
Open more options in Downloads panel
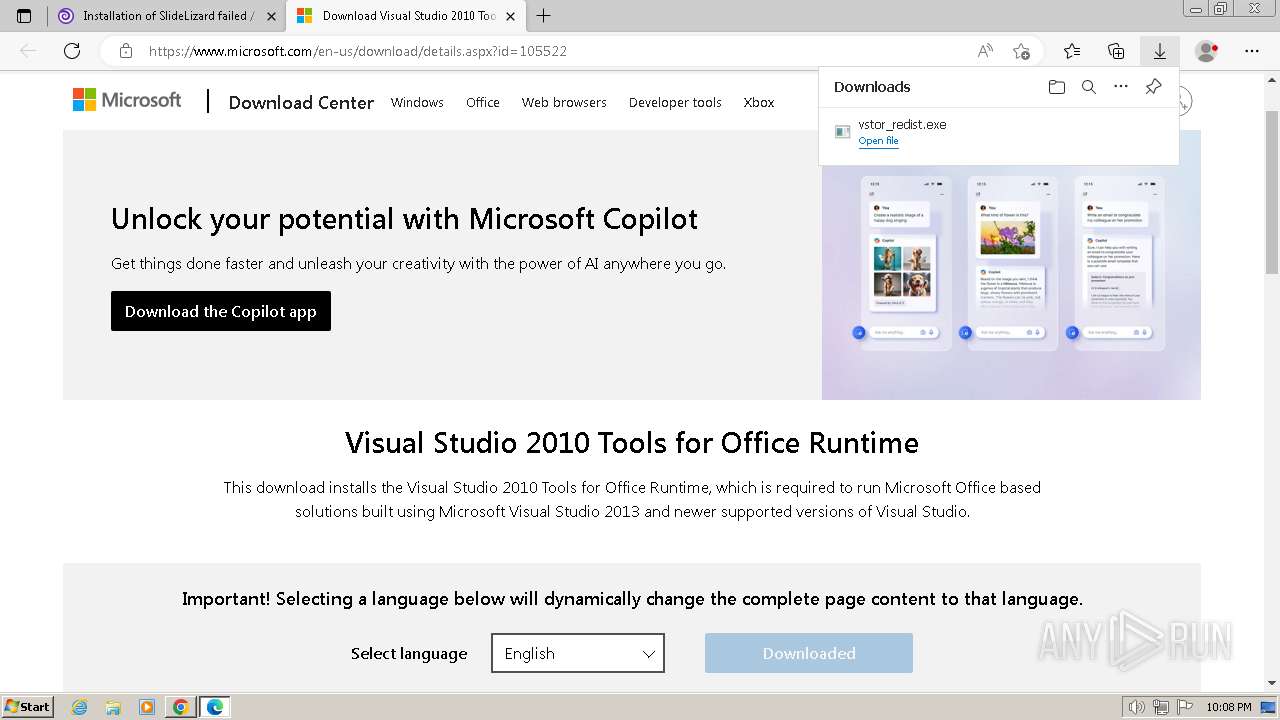(1121, 87)
